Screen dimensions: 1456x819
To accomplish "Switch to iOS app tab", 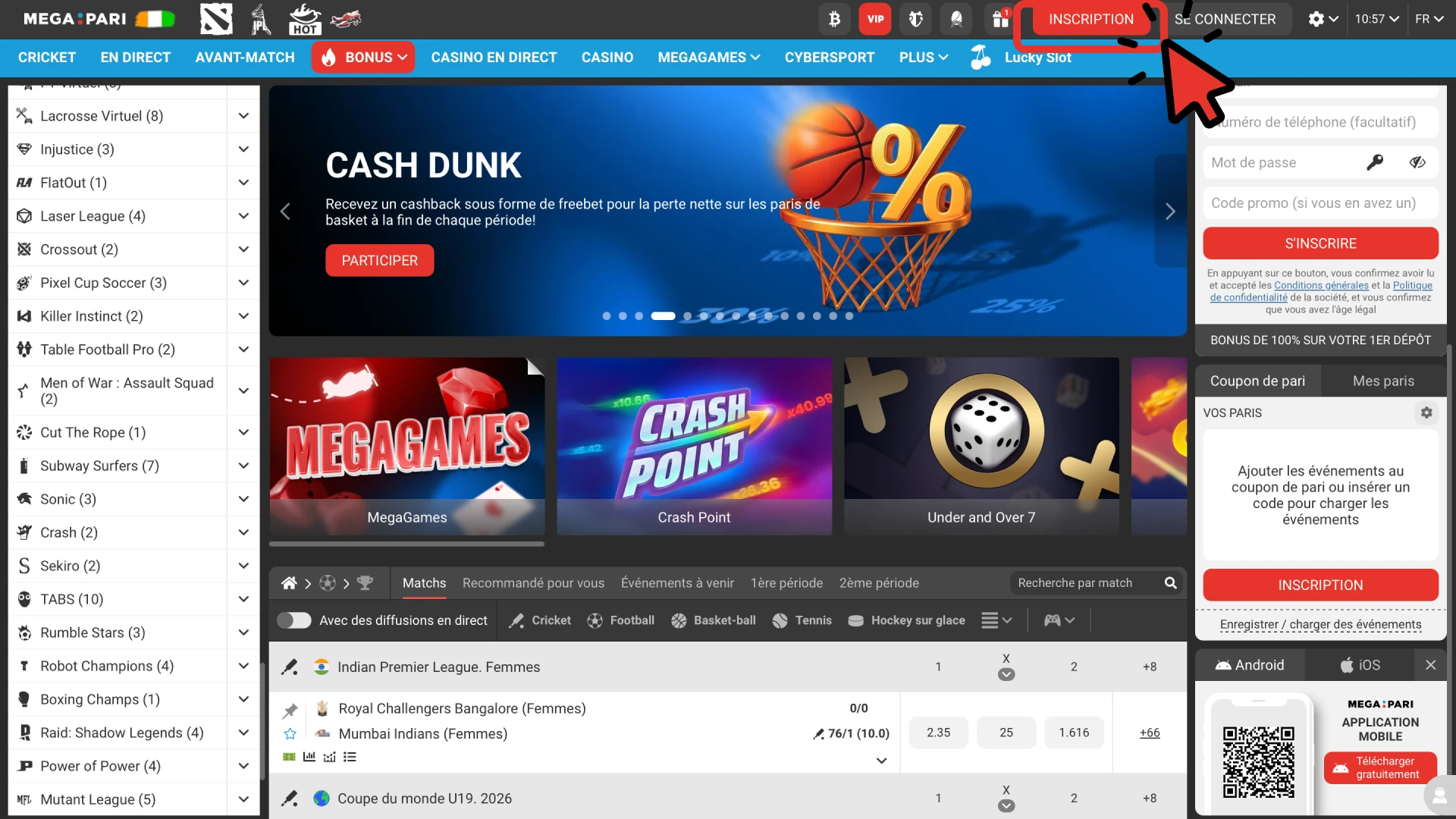I will (x=1360, y=665).
